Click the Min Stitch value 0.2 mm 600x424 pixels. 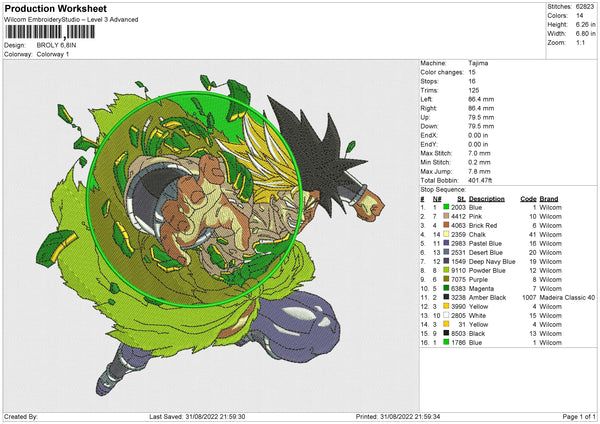tap(479, 162)
